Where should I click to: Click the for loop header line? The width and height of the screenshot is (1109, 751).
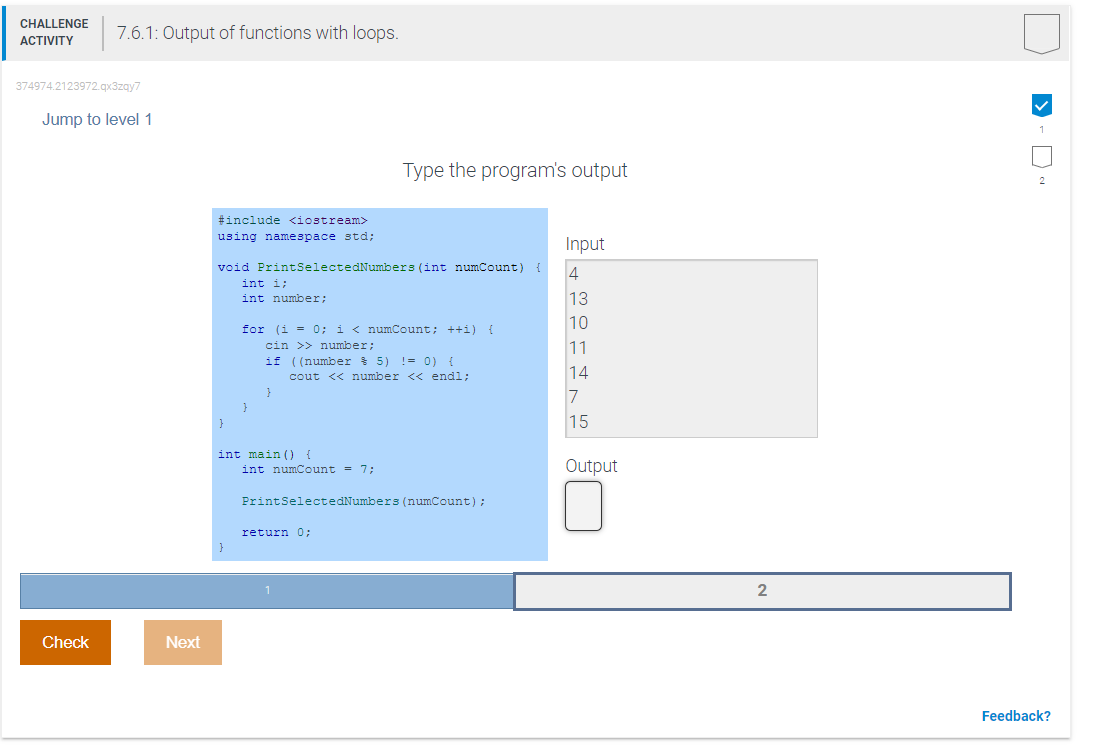pos(368,330)
